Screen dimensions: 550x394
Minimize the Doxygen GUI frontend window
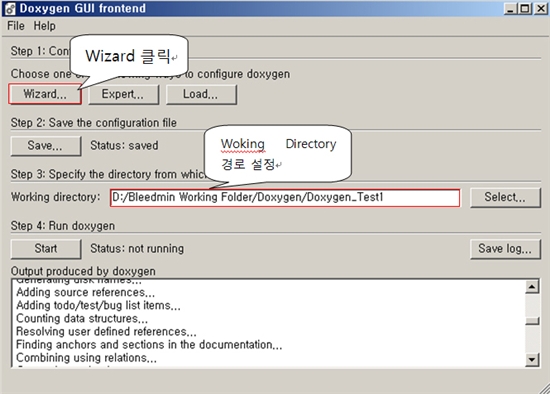tap(510, 9)
